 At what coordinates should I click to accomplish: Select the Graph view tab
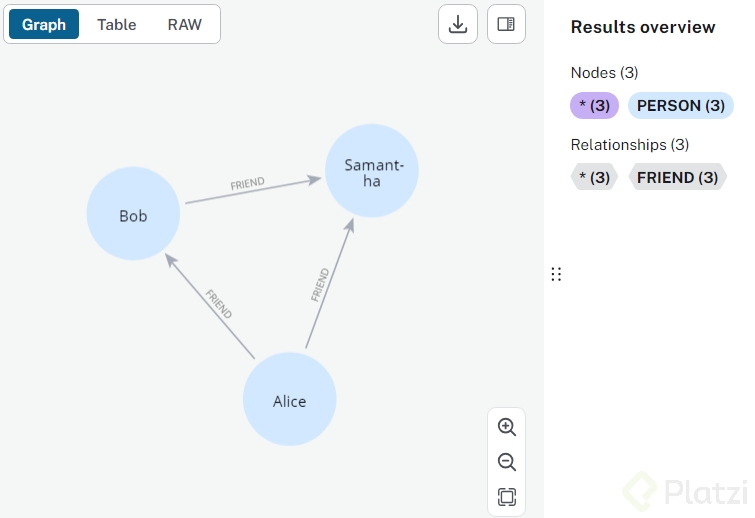click(44, 24)
